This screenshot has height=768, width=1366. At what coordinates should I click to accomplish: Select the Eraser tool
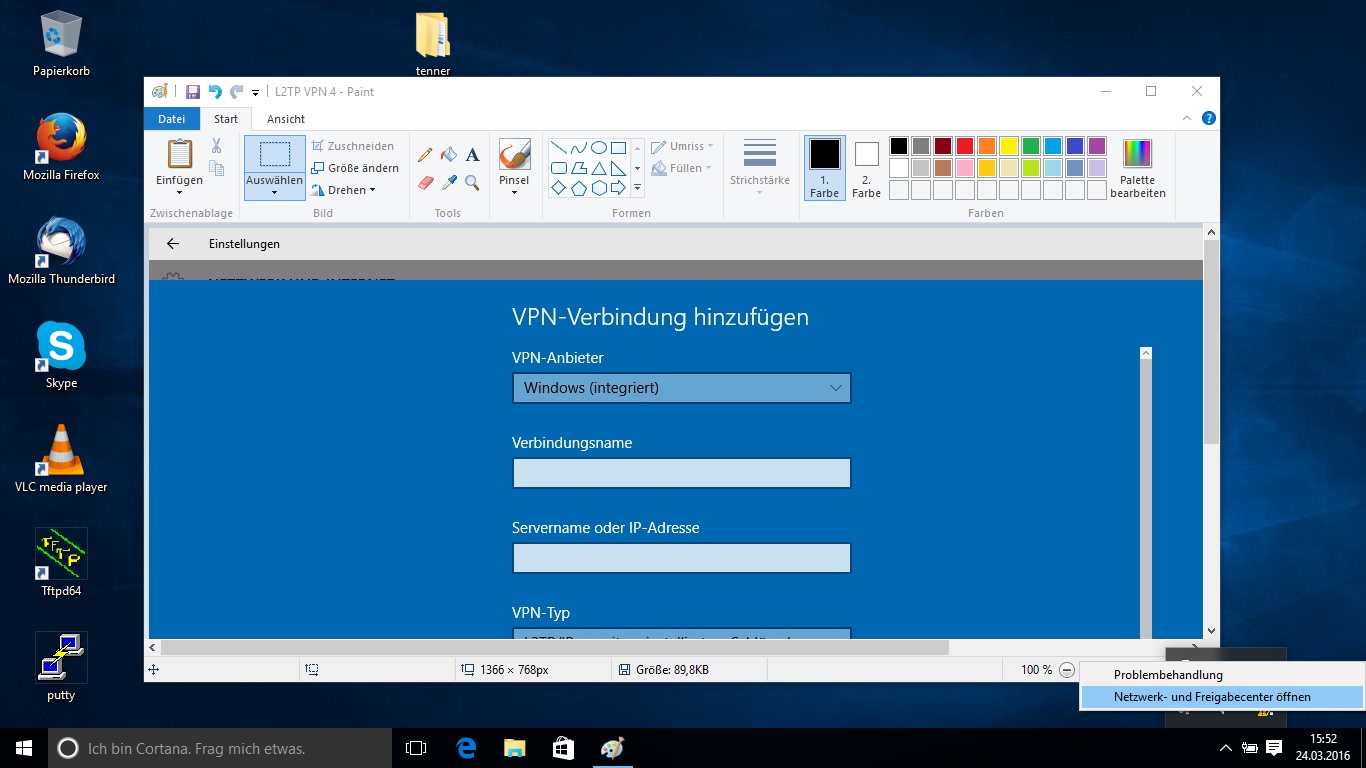(x=425, y=183)
